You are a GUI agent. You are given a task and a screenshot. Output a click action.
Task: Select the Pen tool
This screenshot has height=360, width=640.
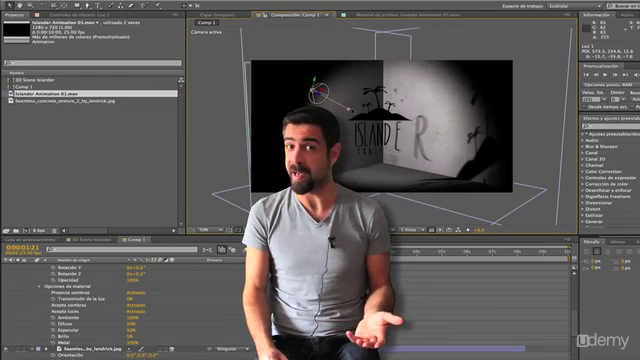click(x=87, y=5)
